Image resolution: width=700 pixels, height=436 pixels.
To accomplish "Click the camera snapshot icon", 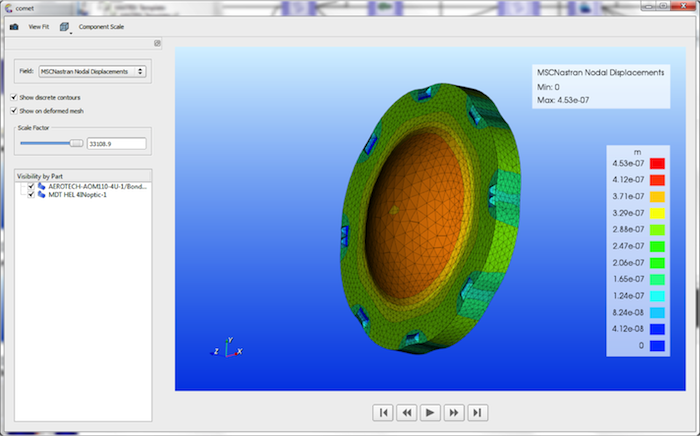I will (x=14, y=27).
